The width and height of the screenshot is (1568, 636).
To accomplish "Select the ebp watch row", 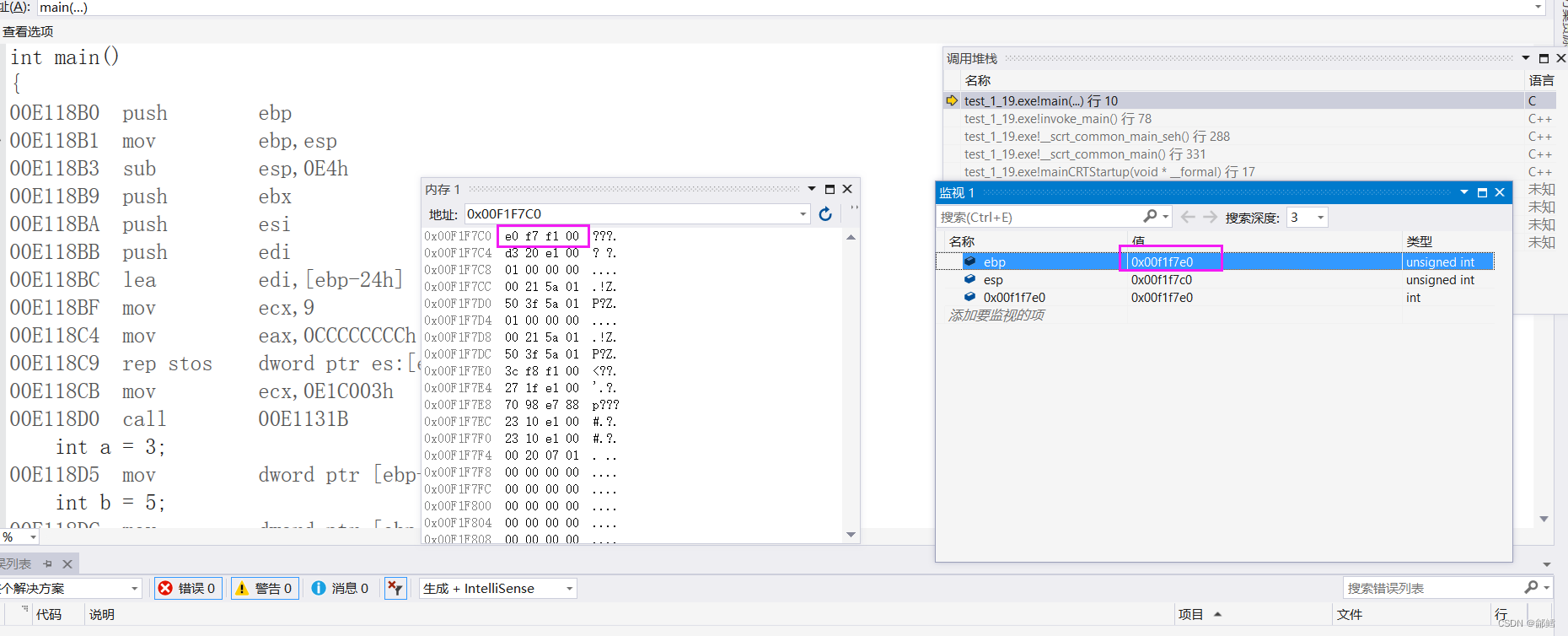I will point(1215,261).
